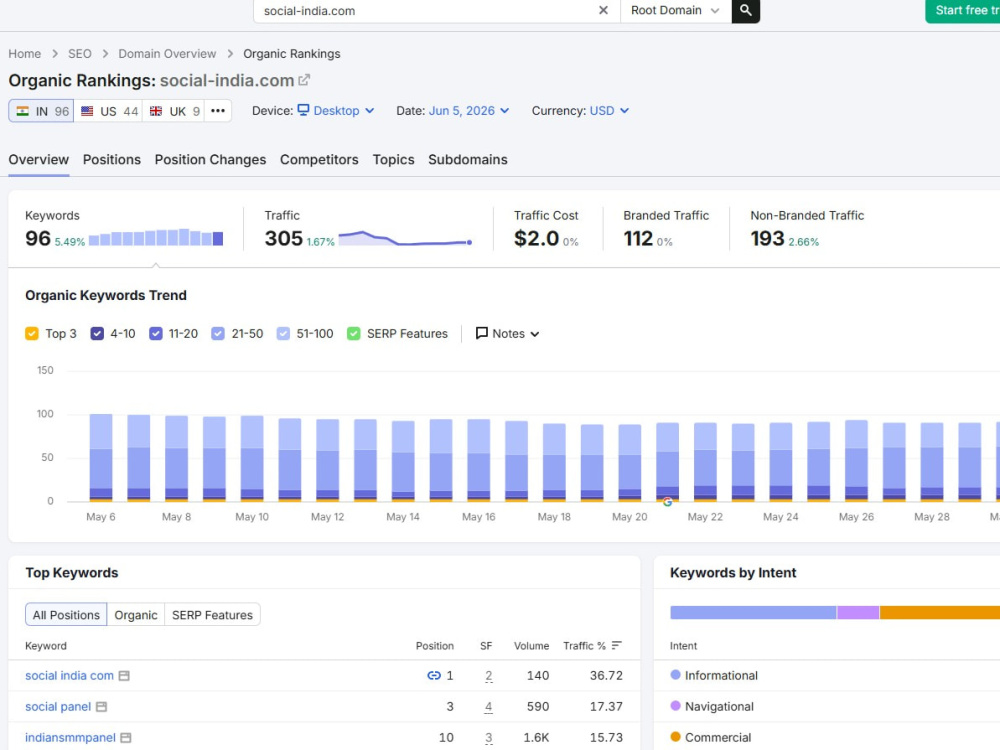Open keyword social panel
The width and height of the screenshot is (1000, 750).
[x=58, y=707]
